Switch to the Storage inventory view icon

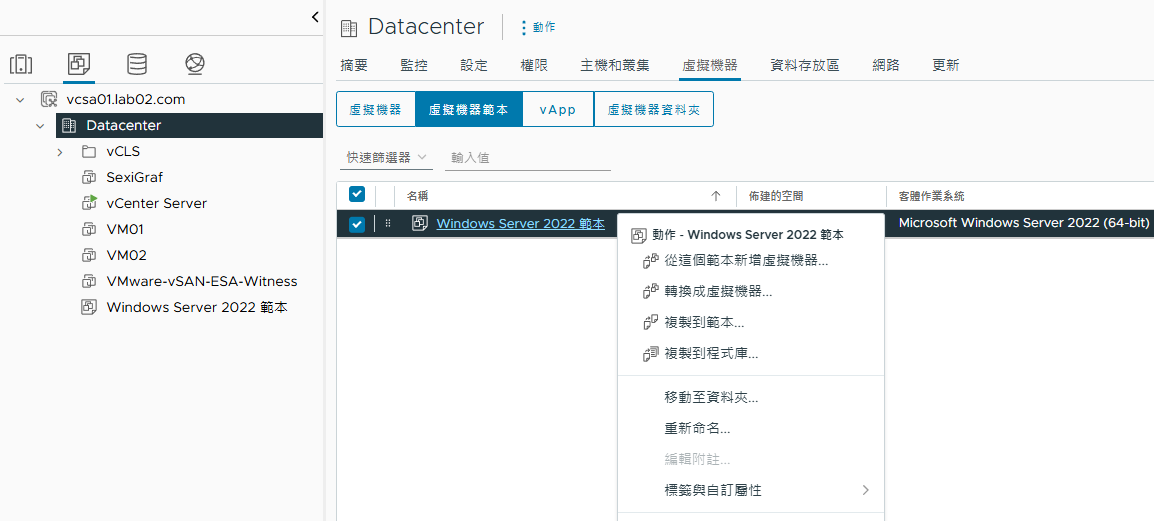pyautogui.click(x=137, y=65)
